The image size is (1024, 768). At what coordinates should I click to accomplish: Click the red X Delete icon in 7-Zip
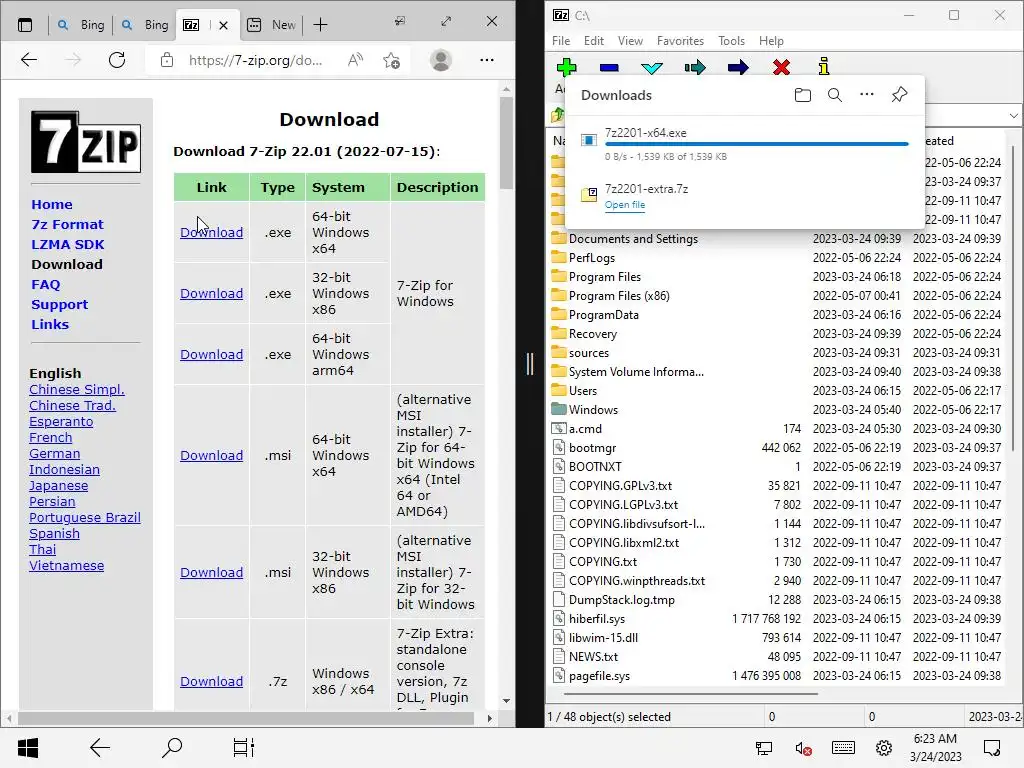pyautogui.click(x=781, y=67)
